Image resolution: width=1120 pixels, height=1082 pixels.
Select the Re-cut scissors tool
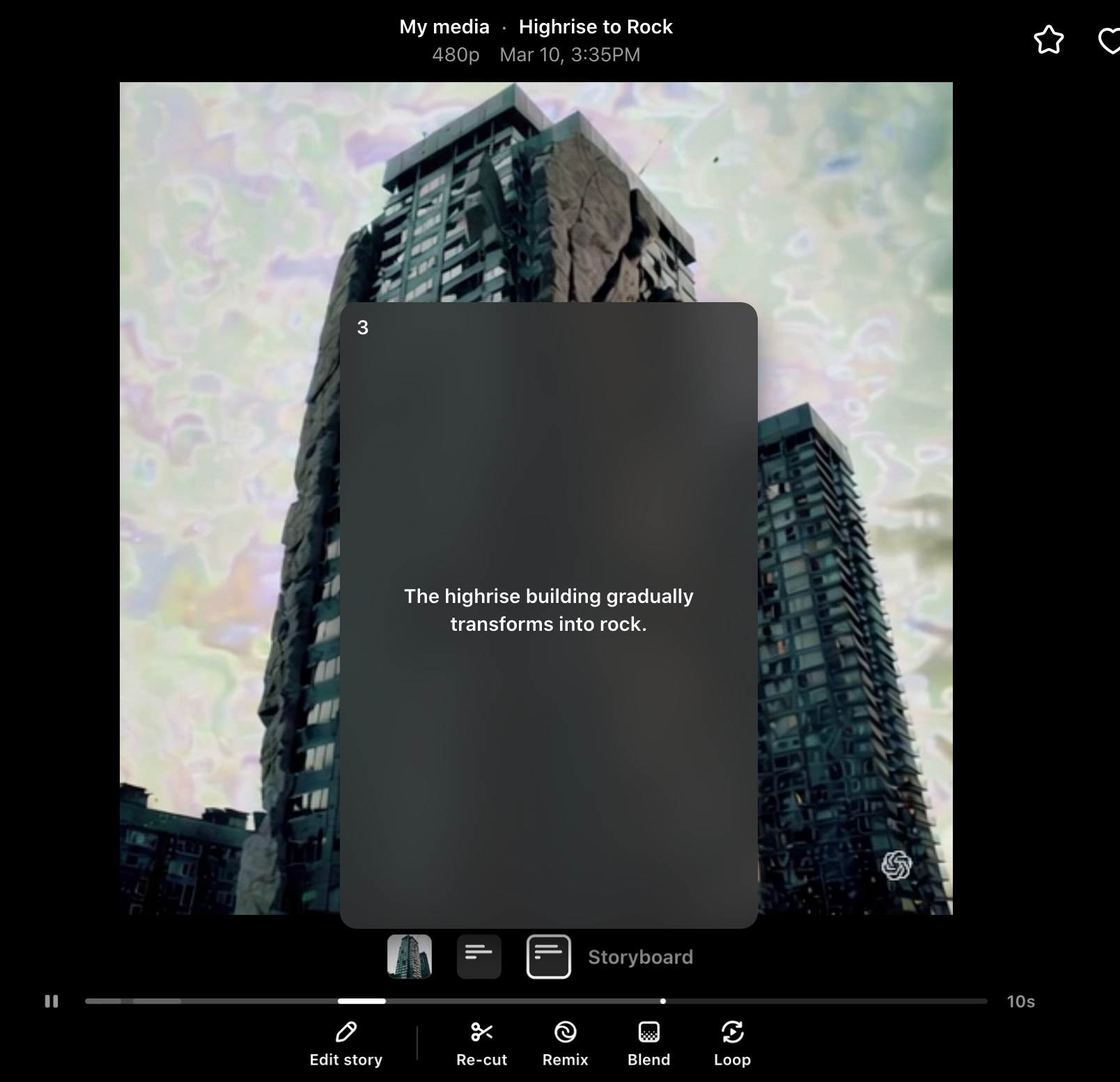coord(481,1044)
